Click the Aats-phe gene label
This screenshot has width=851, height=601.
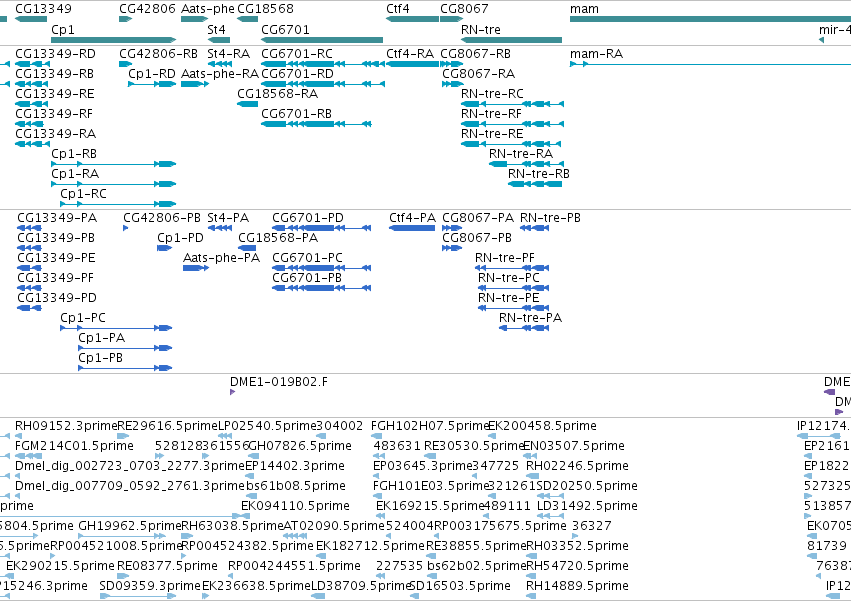tap(208, 9)
